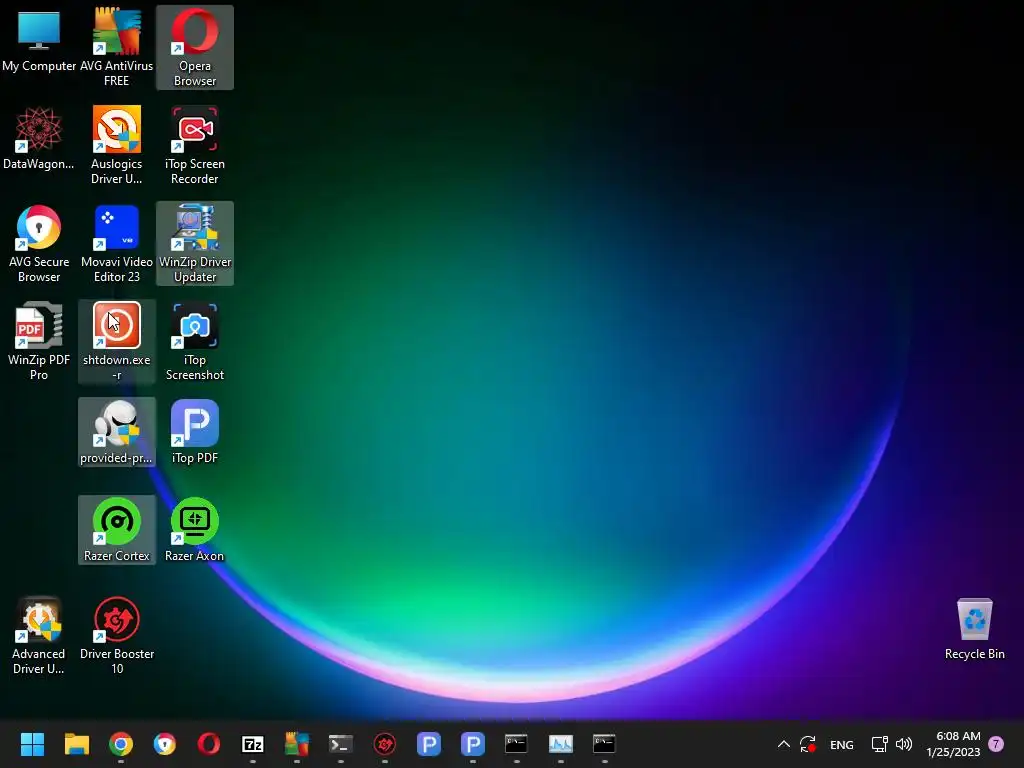This screenshot has width=1024, height=768.
Task: Select Razer Axon desktop shortcut
Action: click(x=195, y=530)
